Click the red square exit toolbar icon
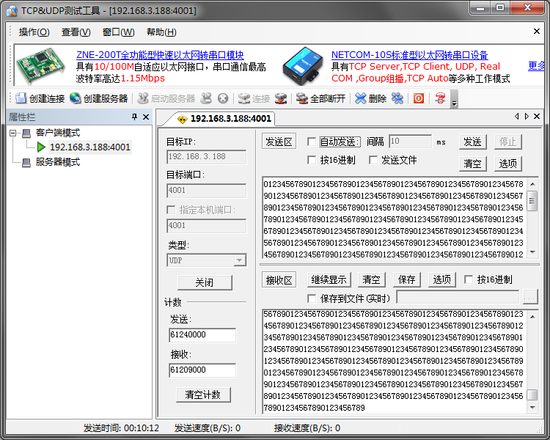The height and width of the screenshot is (440, 550). [x=418, y=98]
